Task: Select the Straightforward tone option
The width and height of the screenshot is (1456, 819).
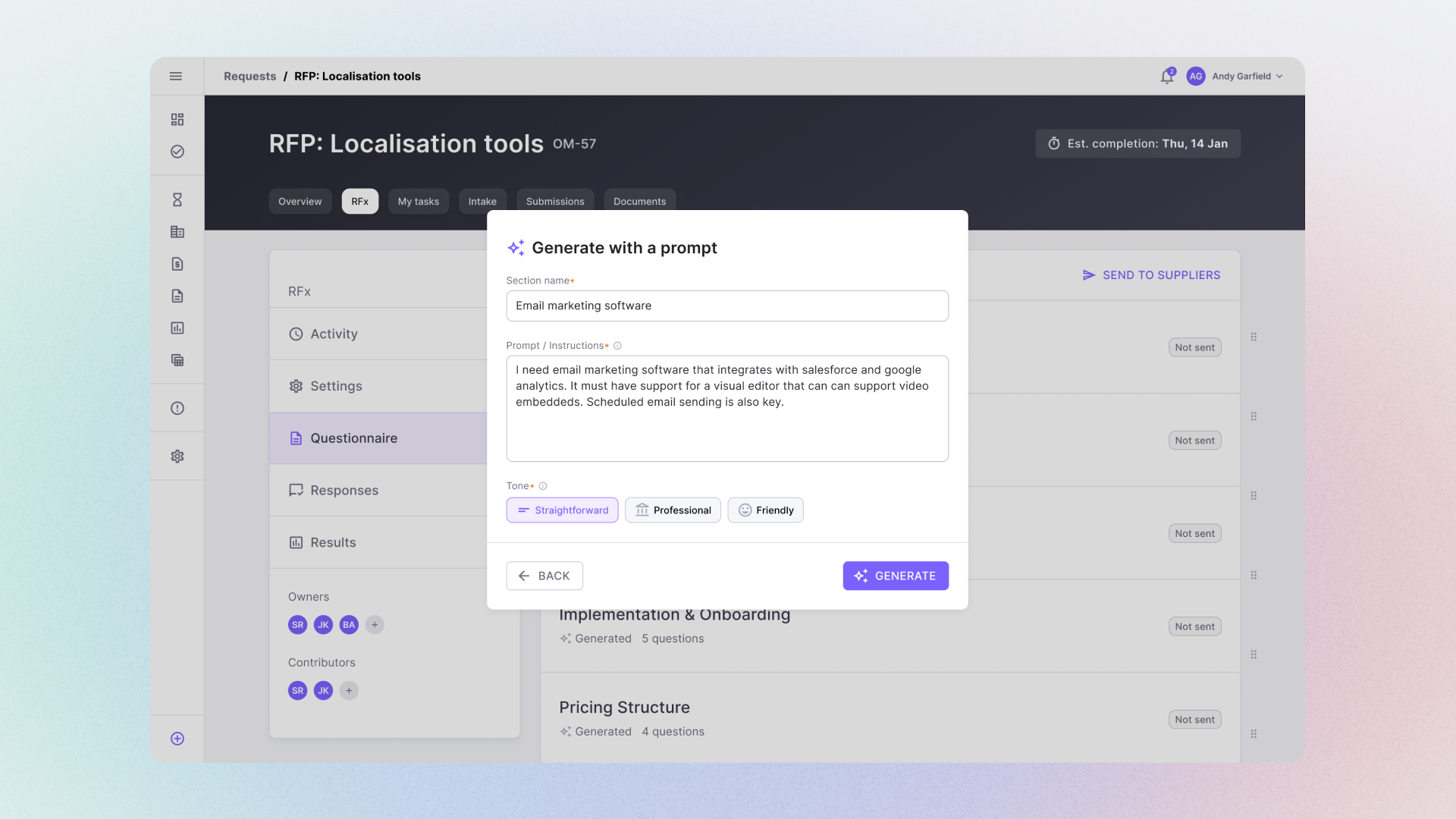Action: tap(562, 510)
